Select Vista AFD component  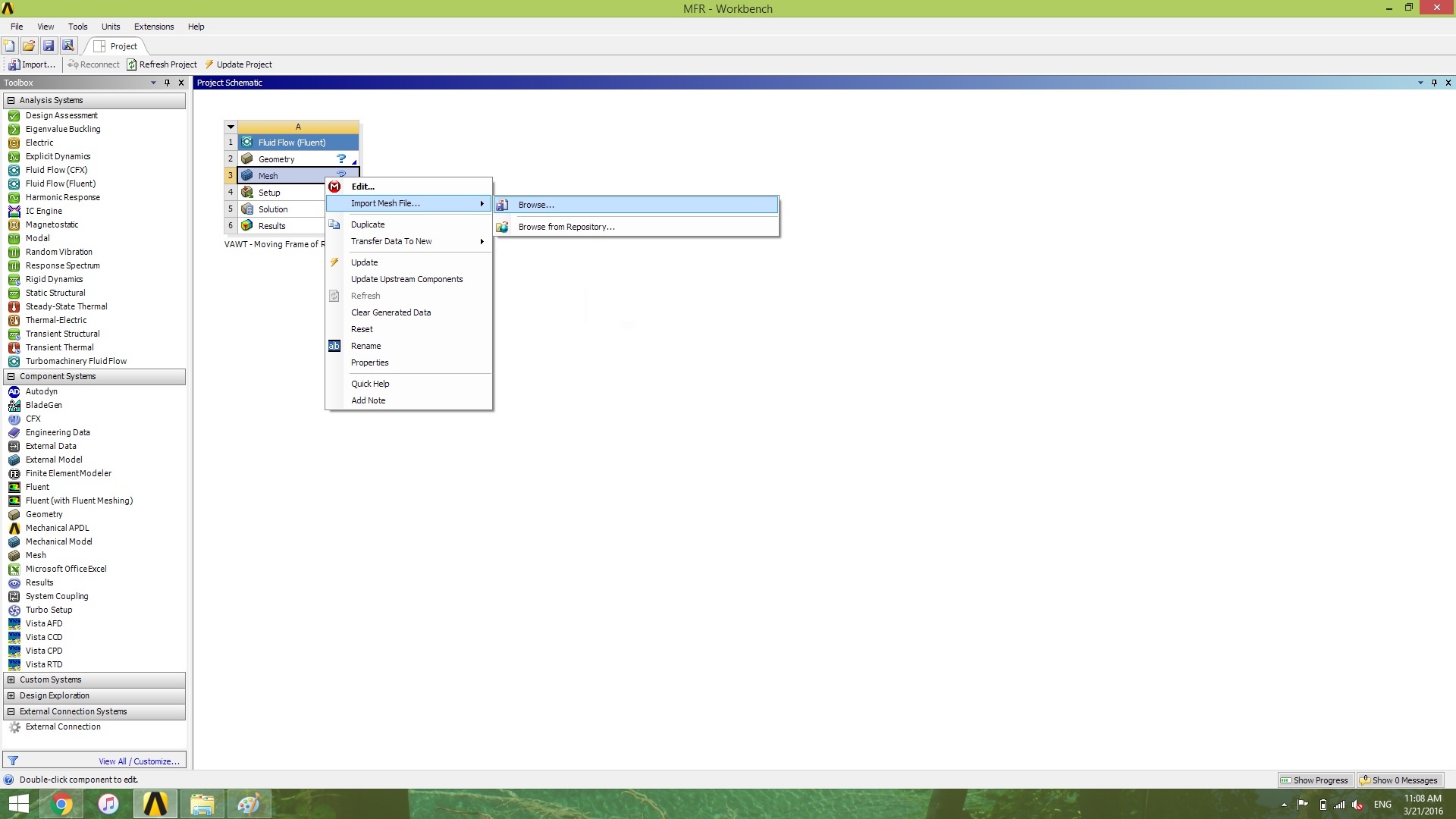[x=44, y=623]
